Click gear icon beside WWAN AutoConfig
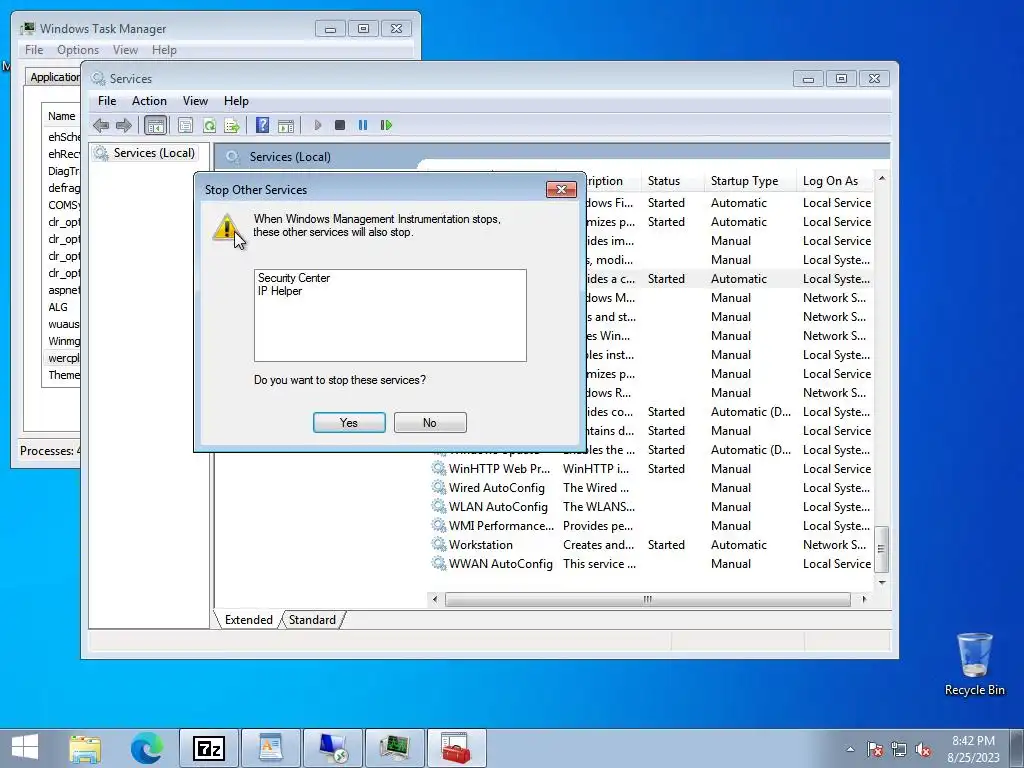This screenshot has height=768, width=1024. point(438,563)
